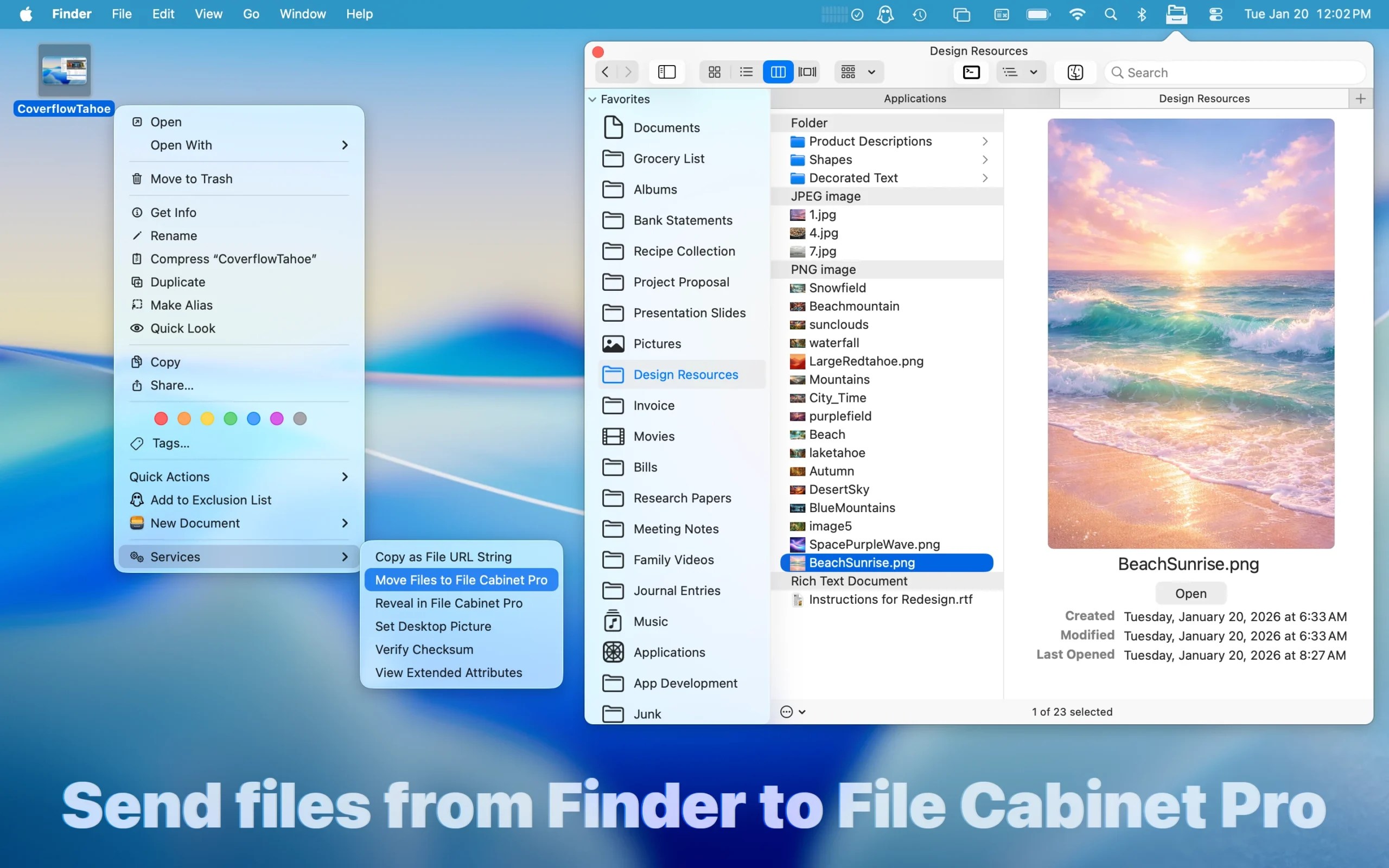Toggle Spotlight search in the menu bar

pos(1110,14)
